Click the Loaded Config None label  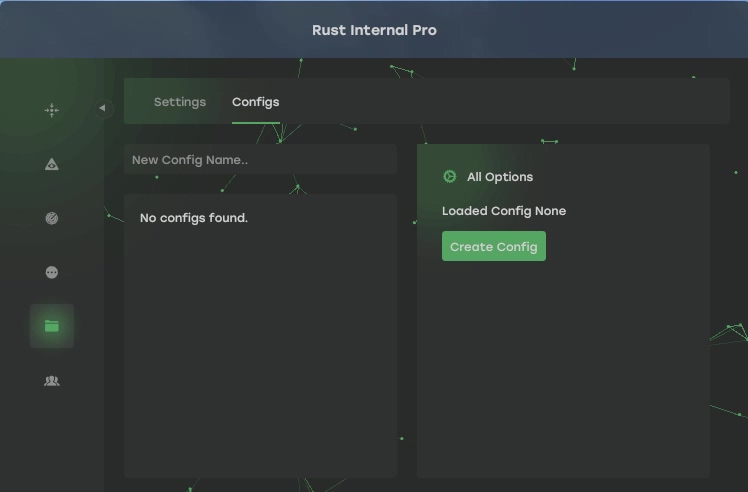point(504,211)
